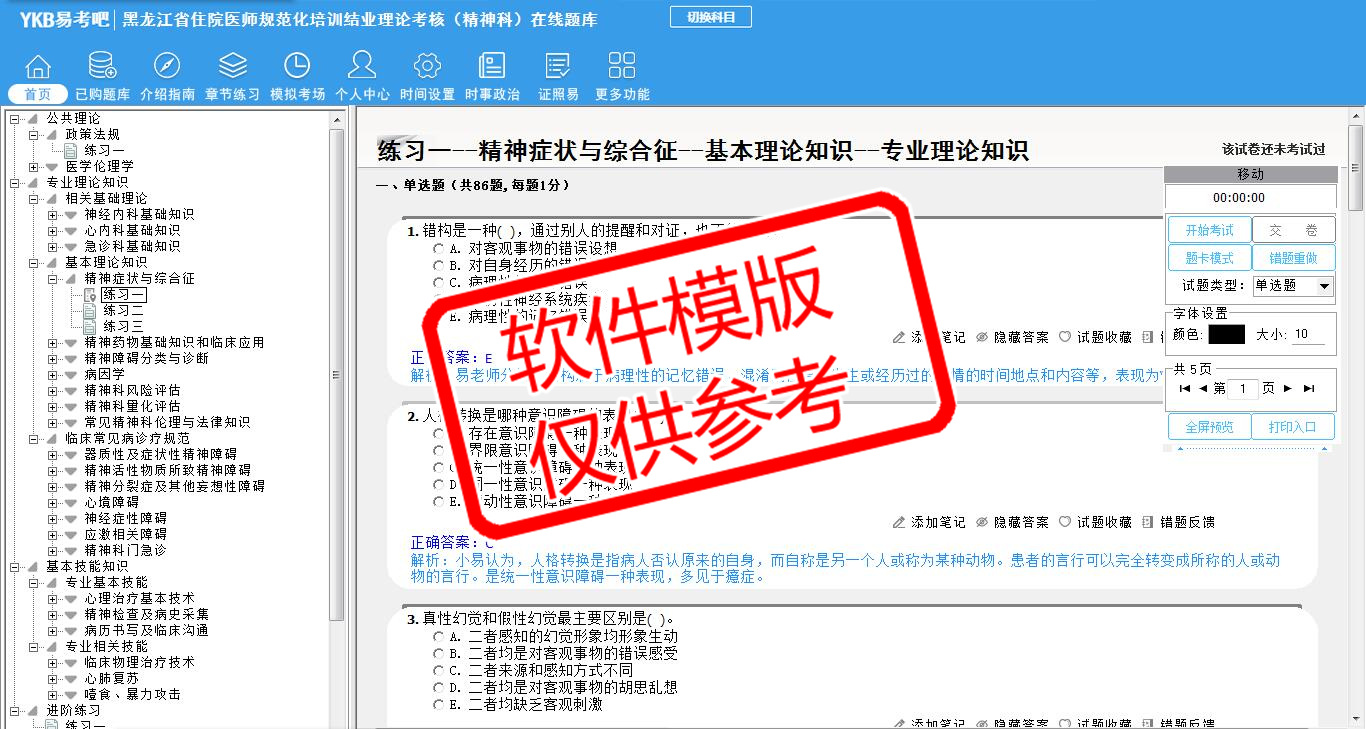This screenshot has width=1366, height=729.
Task: Go to the 首页 tab
Action: 38,94
